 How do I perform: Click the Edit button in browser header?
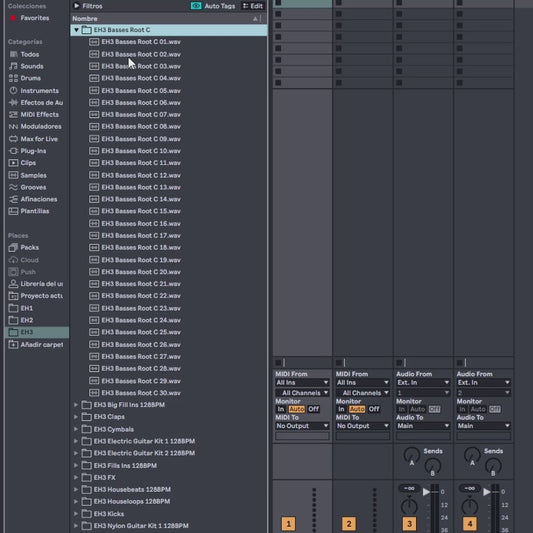(x=253, y=6)
